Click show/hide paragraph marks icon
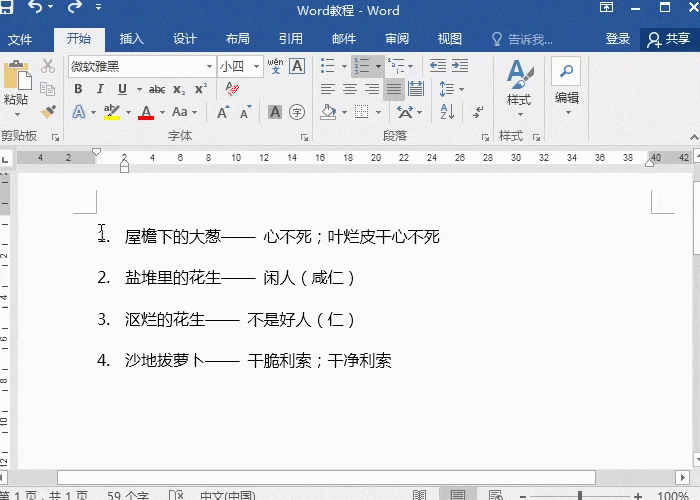The width and height of the screenshot is (700, 500). pos(478,112)
